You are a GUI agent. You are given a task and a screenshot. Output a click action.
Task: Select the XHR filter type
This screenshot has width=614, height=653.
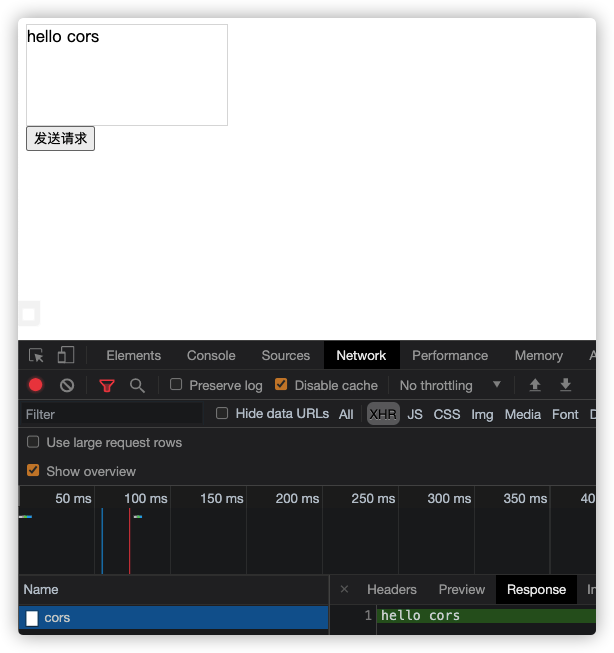(383, 414)
